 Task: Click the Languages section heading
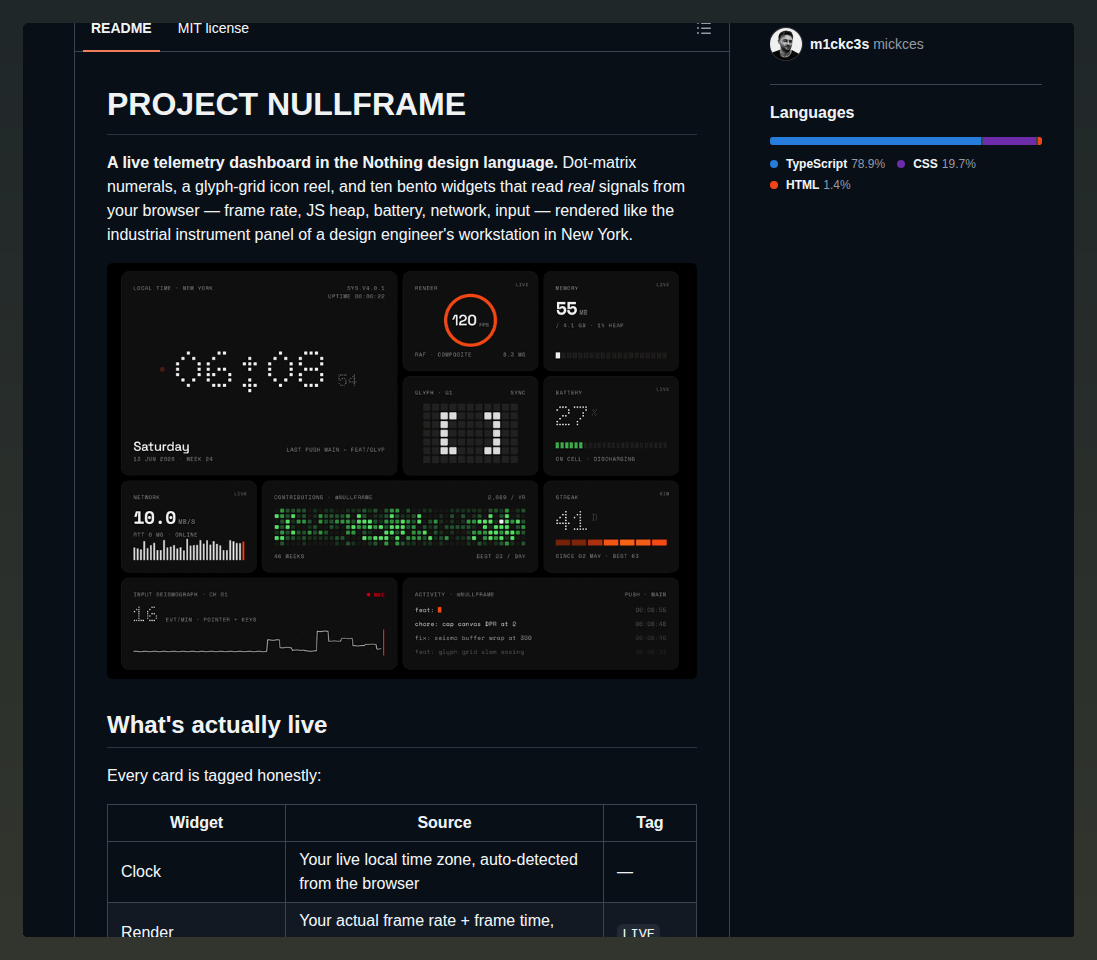pyautogui.click(x=812, y=113)
